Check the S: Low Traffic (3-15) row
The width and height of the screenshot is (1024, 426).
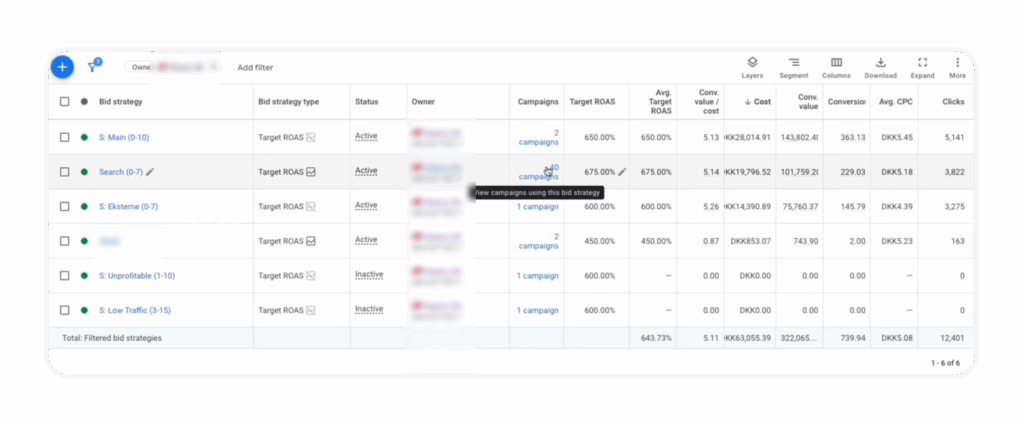pos(65,310)
